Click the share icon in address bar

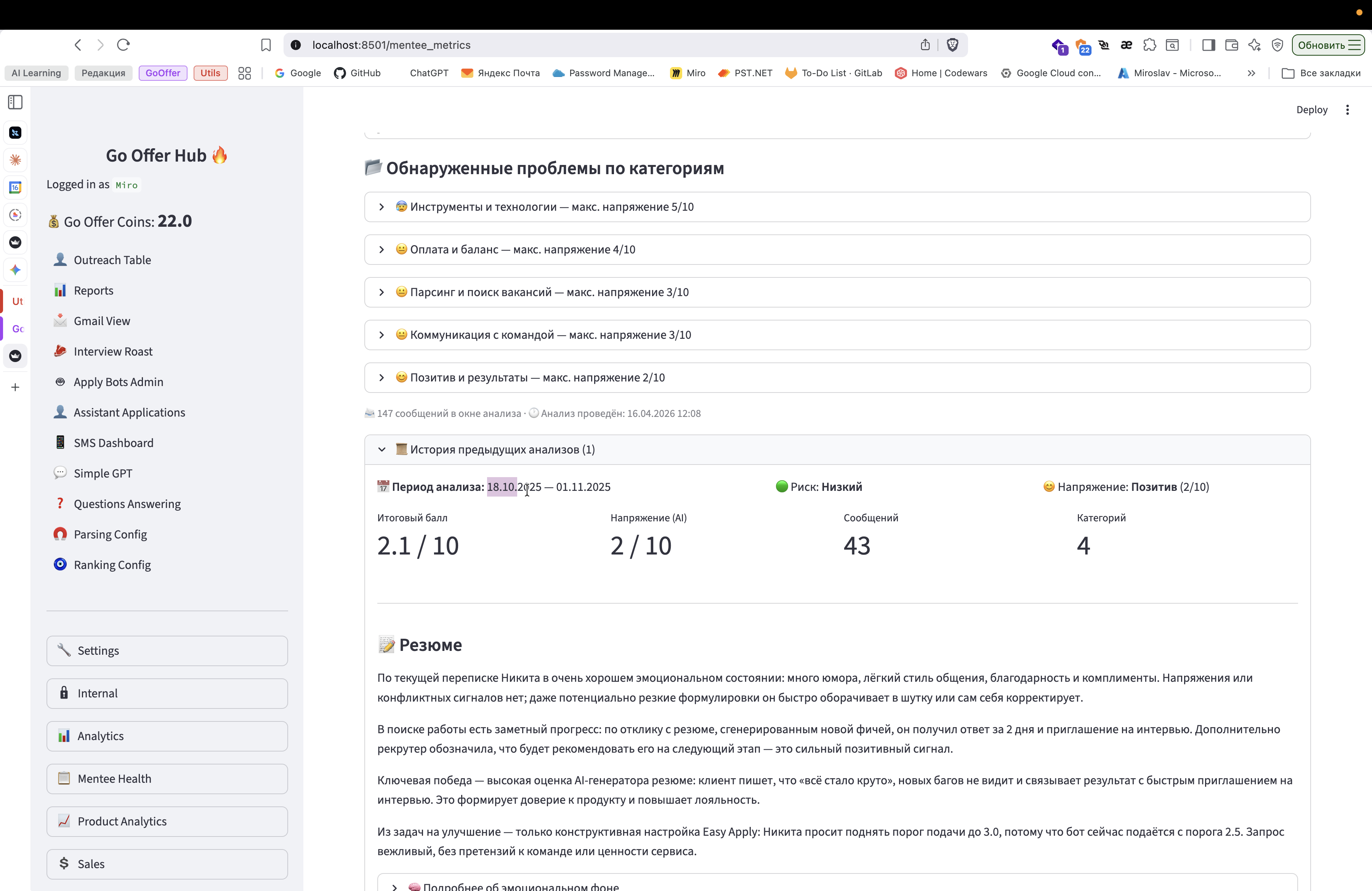925,45
